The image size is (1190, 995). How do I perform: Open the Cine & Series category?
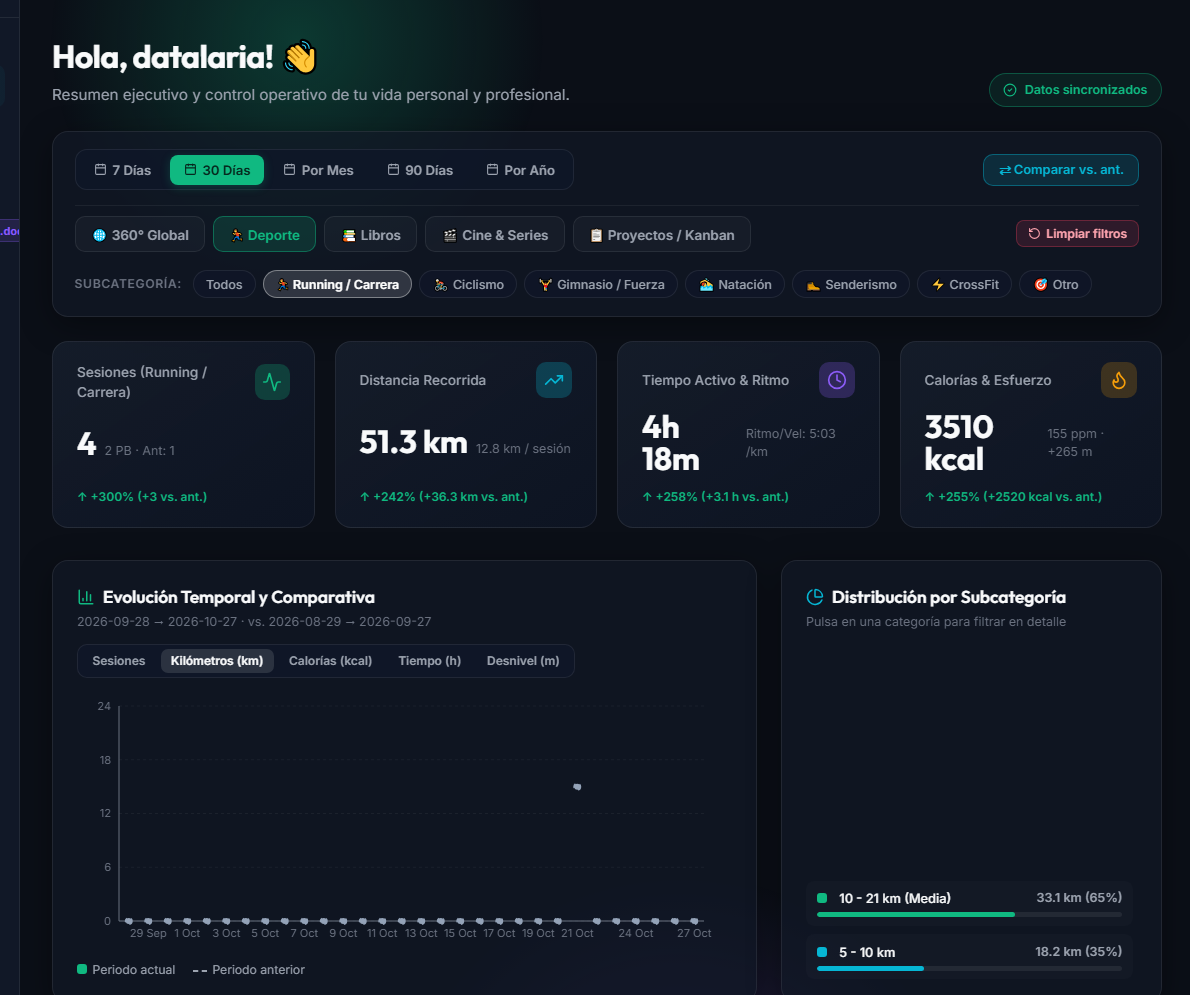[x=495, y=235]
